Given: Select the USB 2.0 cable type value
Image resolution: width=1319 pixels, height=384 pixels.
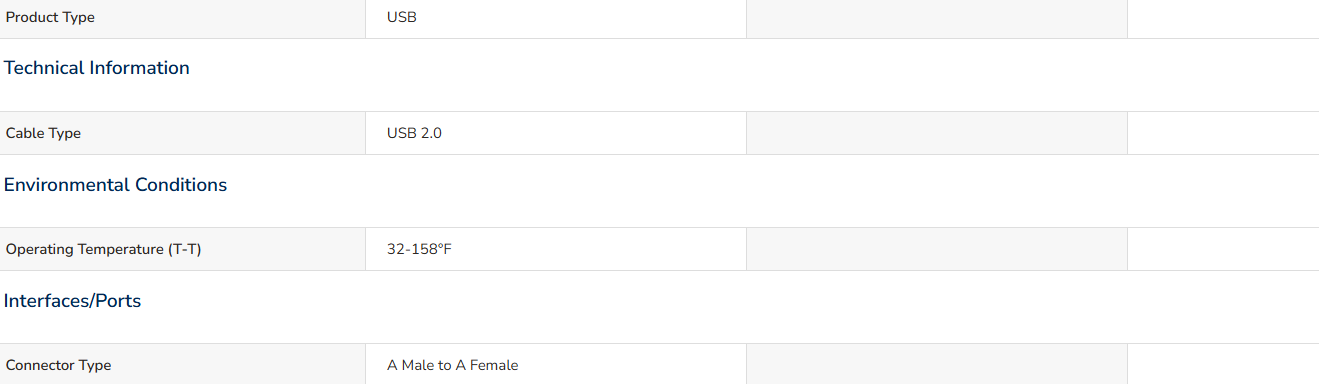Looking at the screenshot, I should click(x=414, y=133).
